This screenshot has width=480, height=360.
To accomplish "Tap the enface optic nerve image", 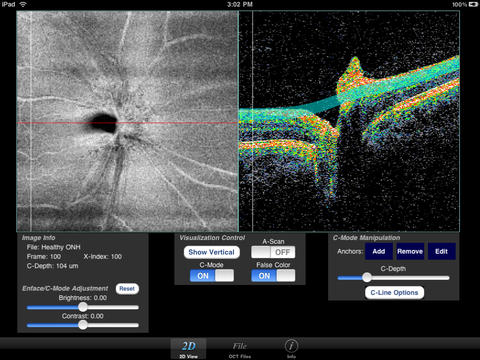I will [127, 121].
